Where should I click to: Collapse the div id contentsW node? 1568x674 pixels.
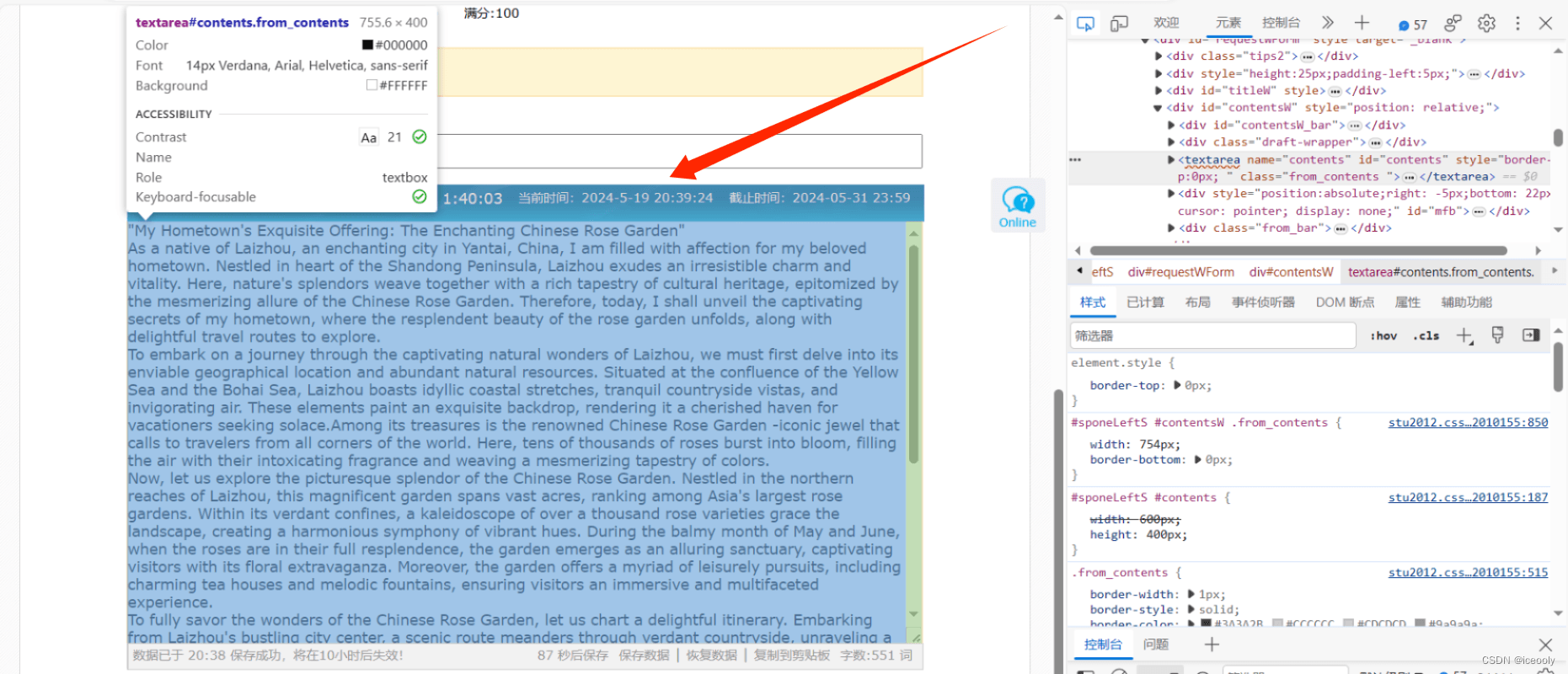pos(1159,108)
